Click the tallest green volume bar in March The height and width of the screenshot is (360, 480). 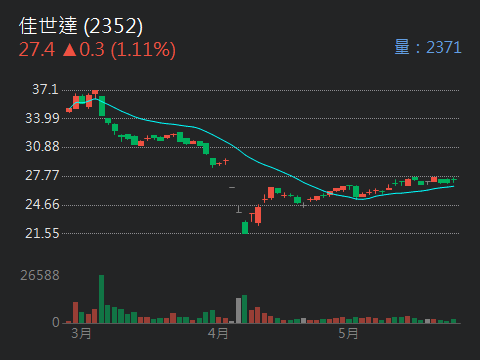[101, 299]
